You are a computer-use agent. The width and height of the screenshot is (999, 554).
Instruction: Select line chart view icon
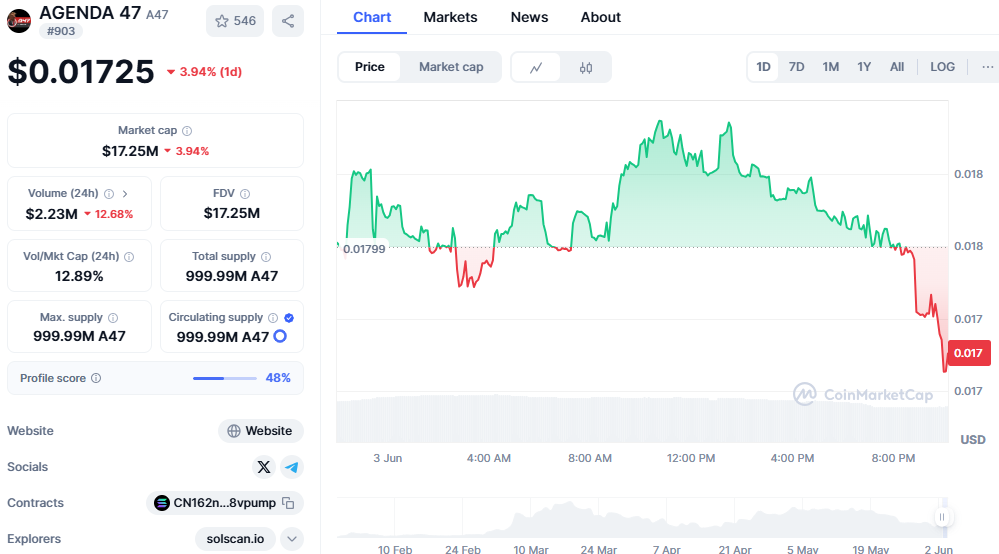pyautogui.click(x=536, y=67)
